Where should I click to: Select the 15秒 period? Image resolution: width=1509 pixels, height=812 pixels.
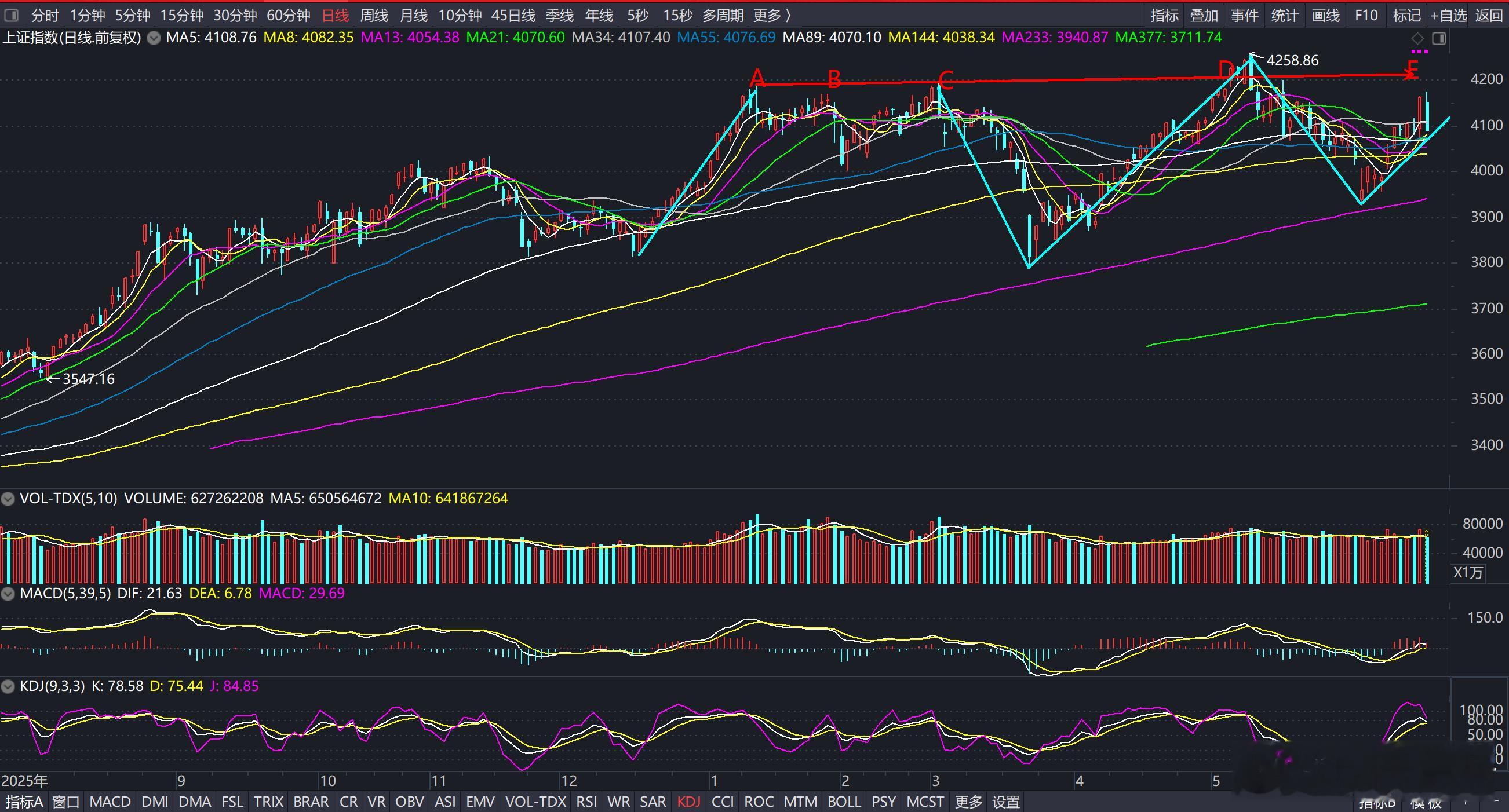pos(678,15)
